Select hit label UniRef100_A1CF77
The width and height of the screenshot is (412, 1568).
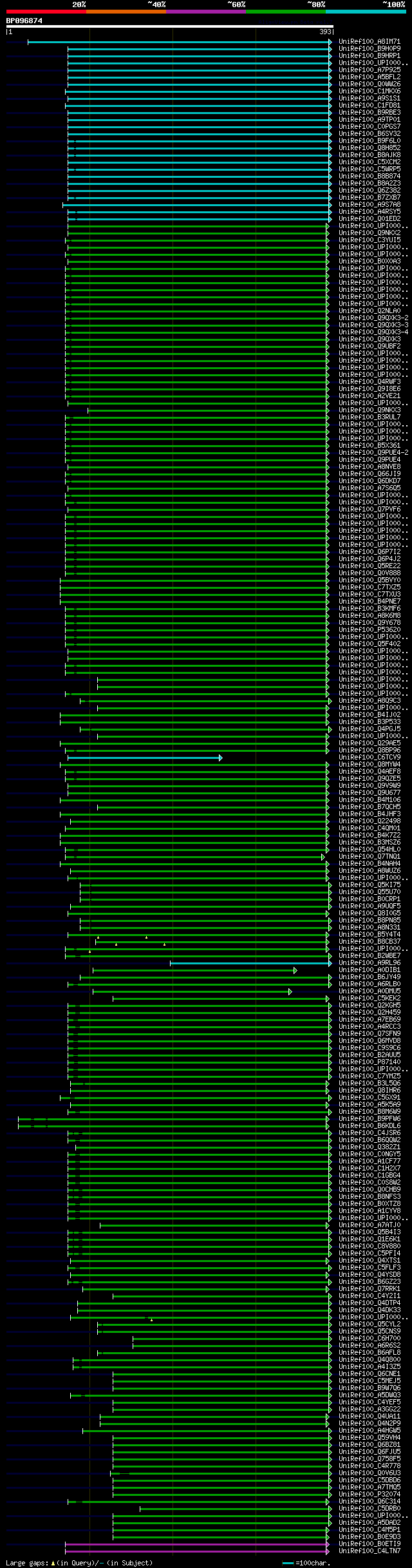coord(370,1162)
